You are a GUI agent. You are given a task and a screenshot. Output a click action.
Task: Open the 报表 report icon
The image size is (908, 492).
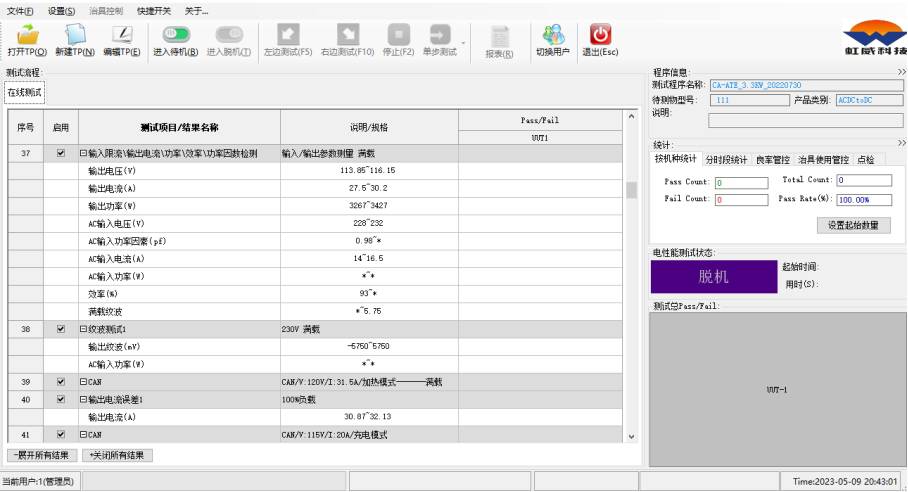tap(499, 37)
